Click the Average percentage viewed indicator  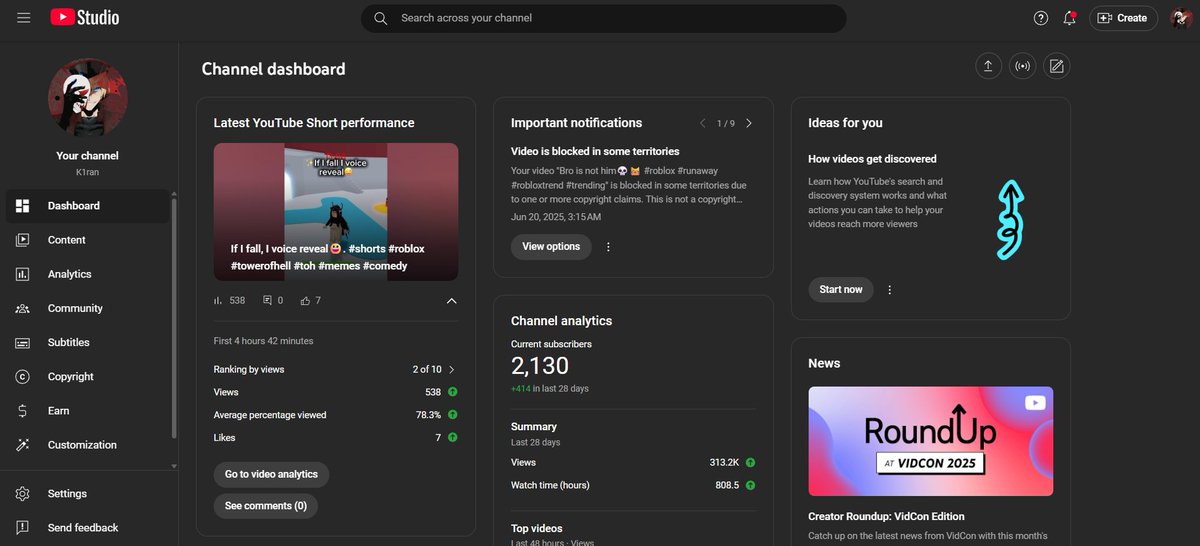(x=452, y=415)
